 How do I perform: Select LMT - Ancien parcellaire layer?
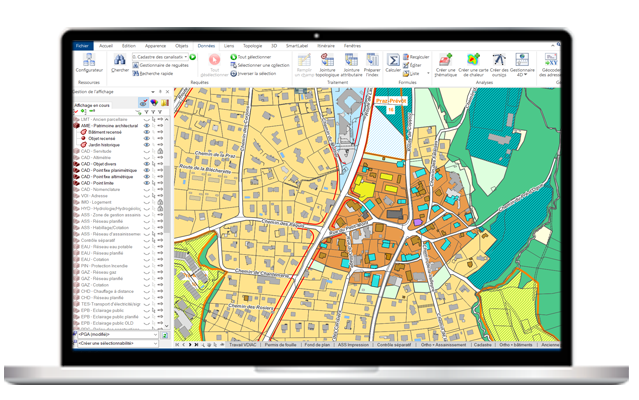[x=104, y=119]
